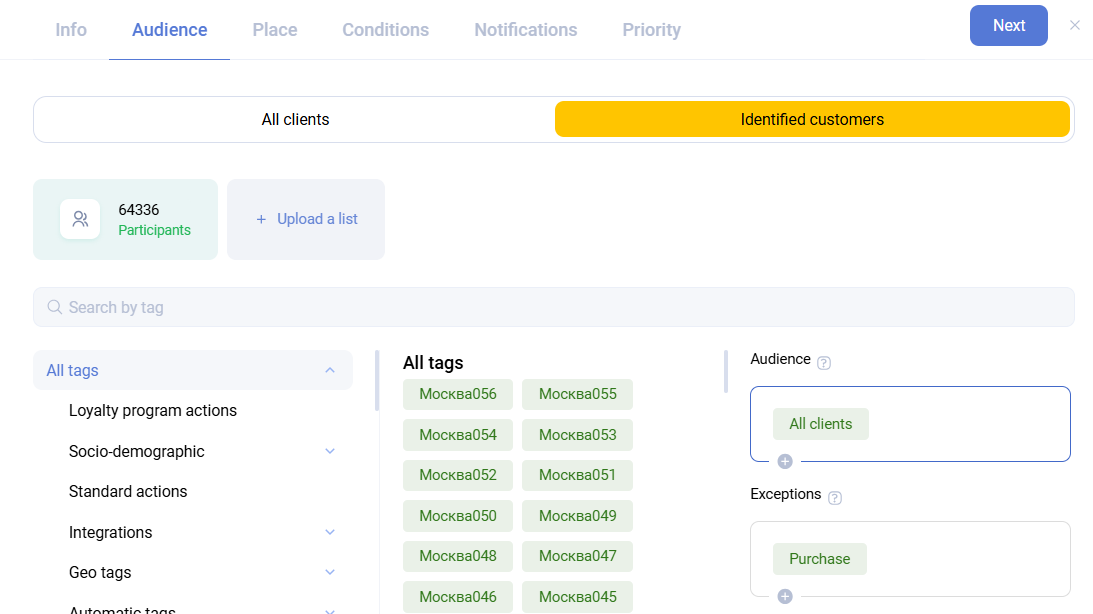Select the Москва056 tag
The height and width of the screenshot is (614, 1093).
(458, 394)
